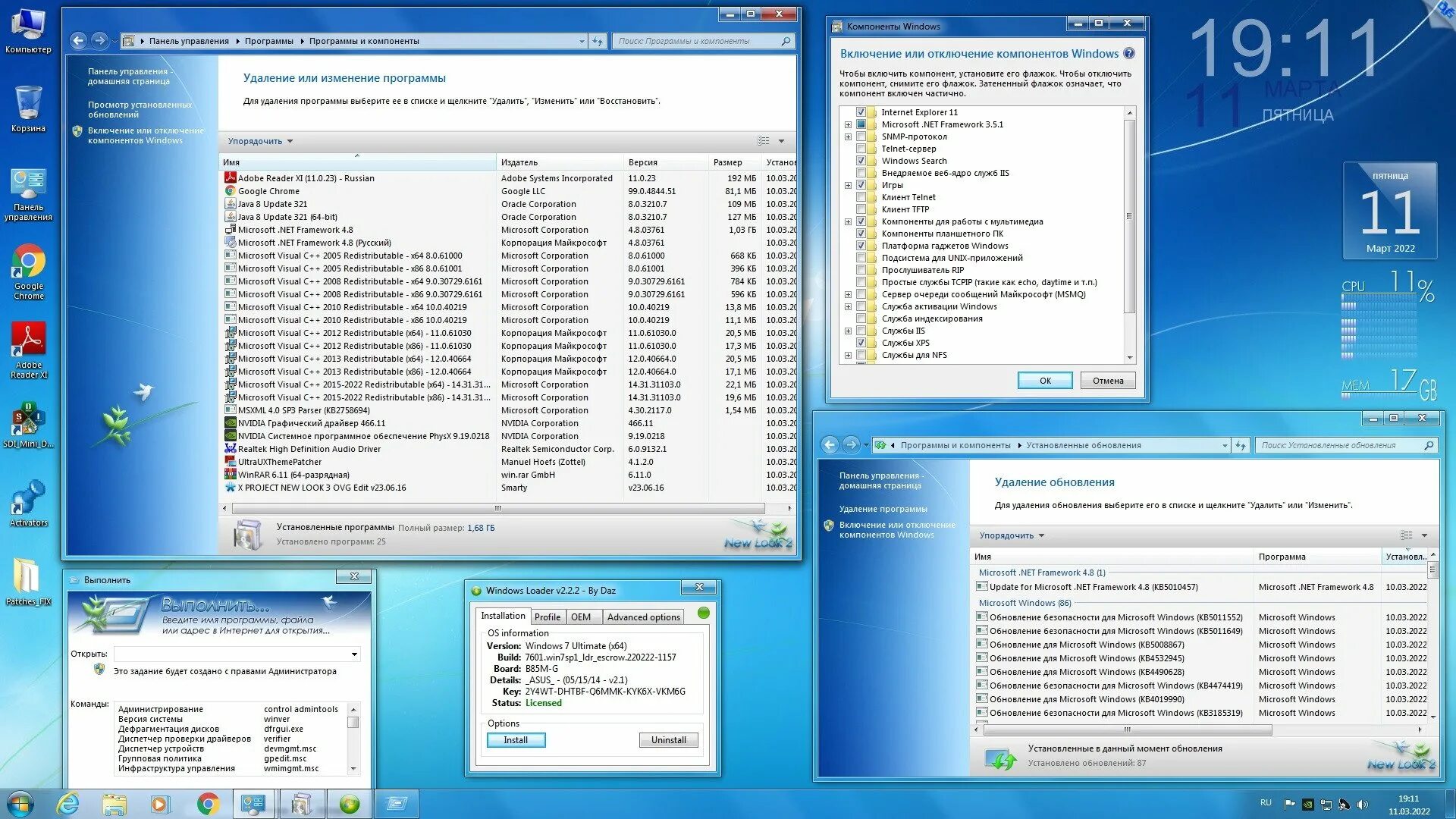Open Adobe Reader XI desktop icon
The width and height of the screenshot is (1456, 819).
point(28,350)
